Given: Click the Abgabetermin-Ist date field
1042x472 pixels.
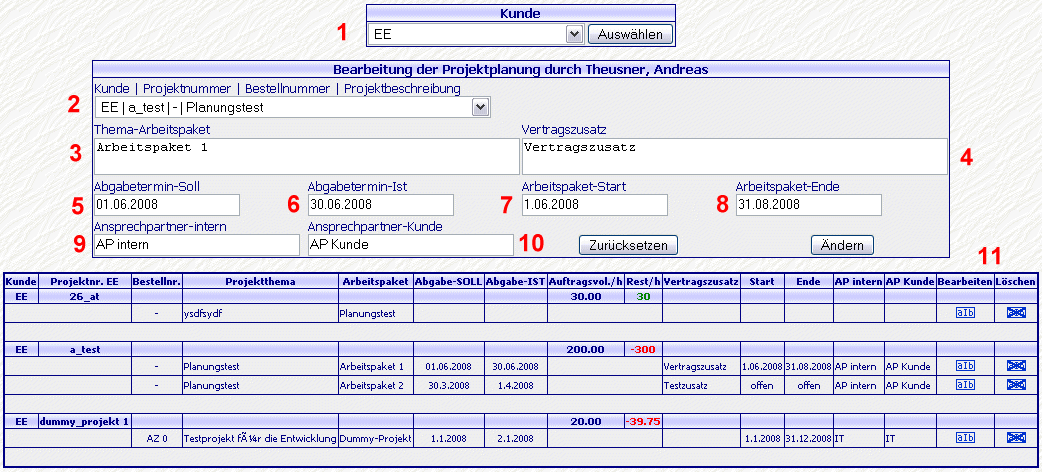Looking at the screenshot, I should pos(381,205).
